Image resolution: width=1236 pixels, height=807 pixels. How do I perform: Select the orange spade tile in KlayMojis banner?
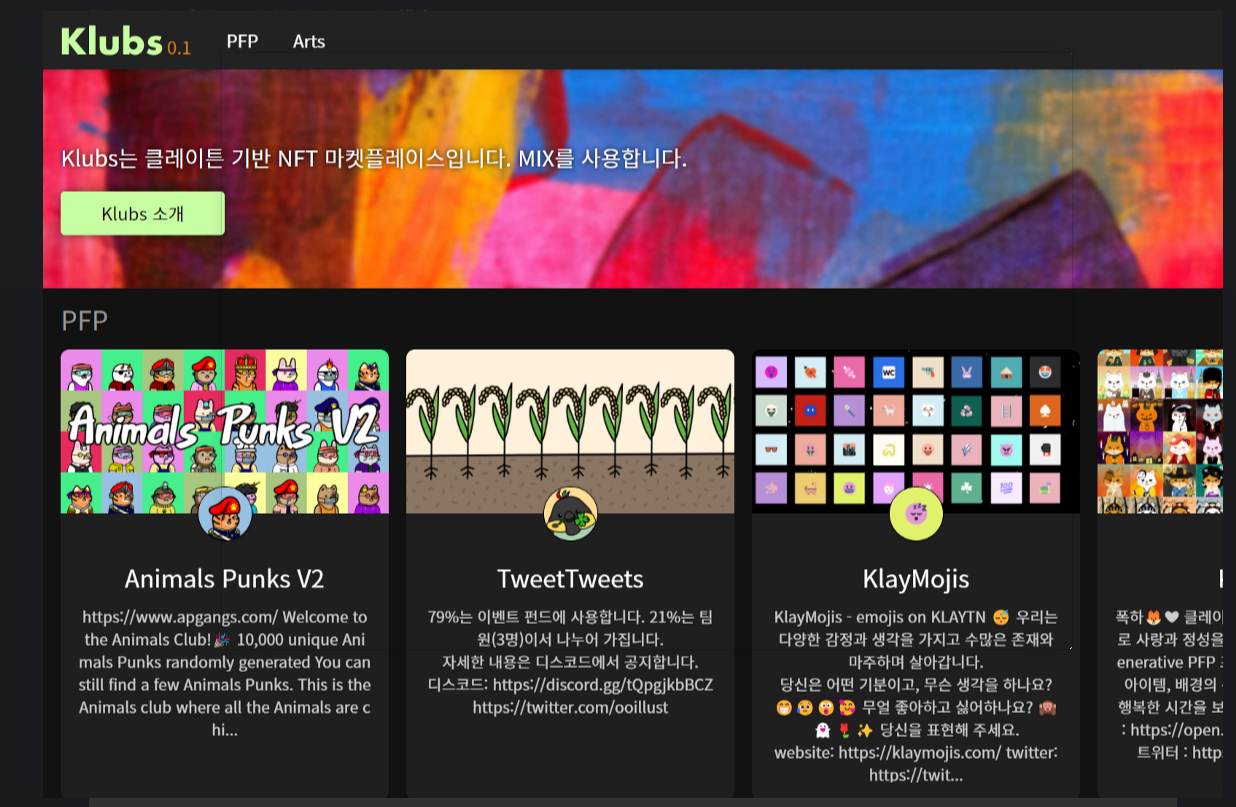pyautogui.click(x=1045, y=411)
